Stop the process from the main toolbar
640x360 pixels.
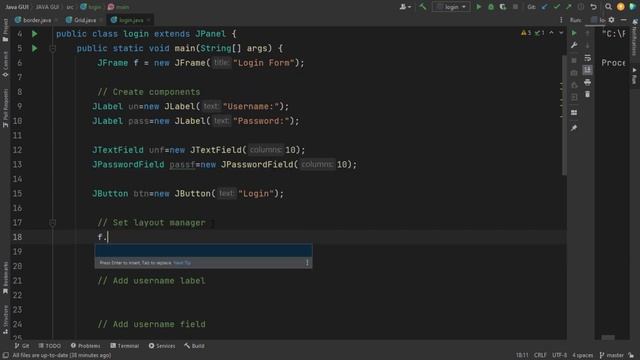(515, 7)
